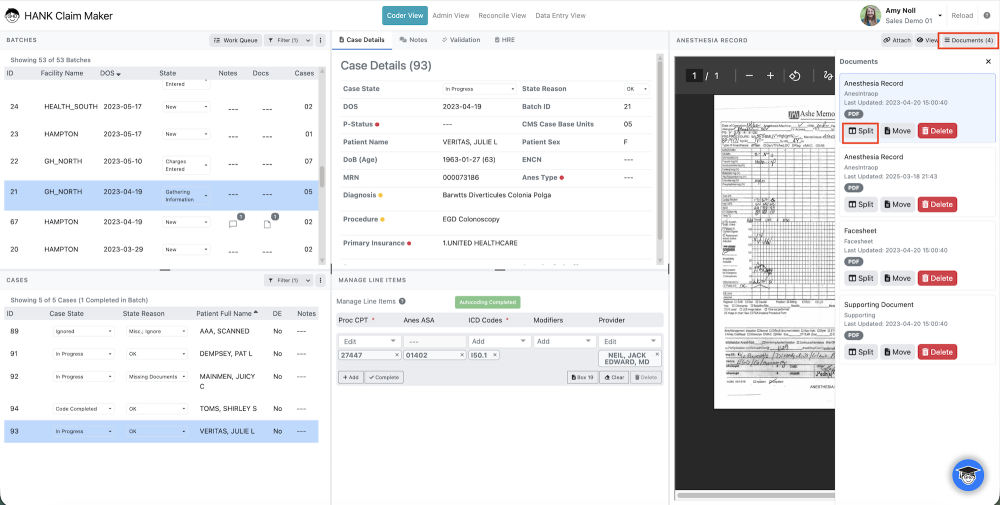Open Manage Line Items help tooltip
The image size is (1000, 505).
coord(402,302)
